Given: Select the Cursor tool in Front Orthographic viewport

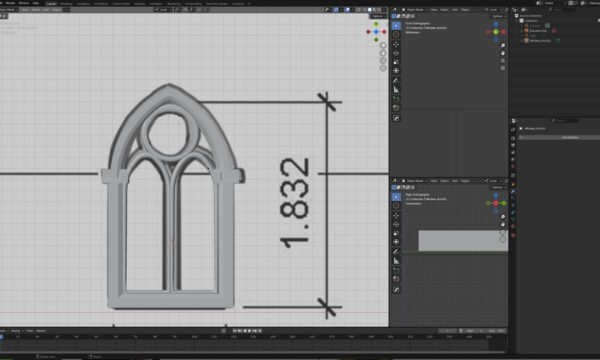Looking at the screenshot, I should [396, 35].
